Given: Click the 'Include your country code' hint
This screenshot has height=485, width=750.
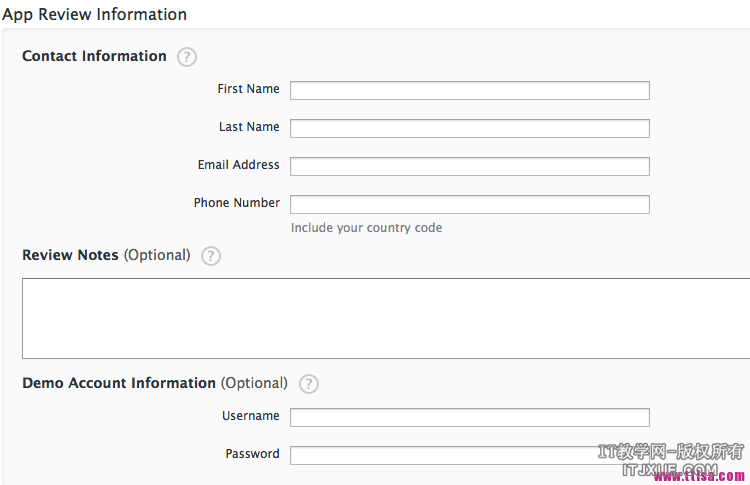Looking at the screenshot, I should 366,228.
